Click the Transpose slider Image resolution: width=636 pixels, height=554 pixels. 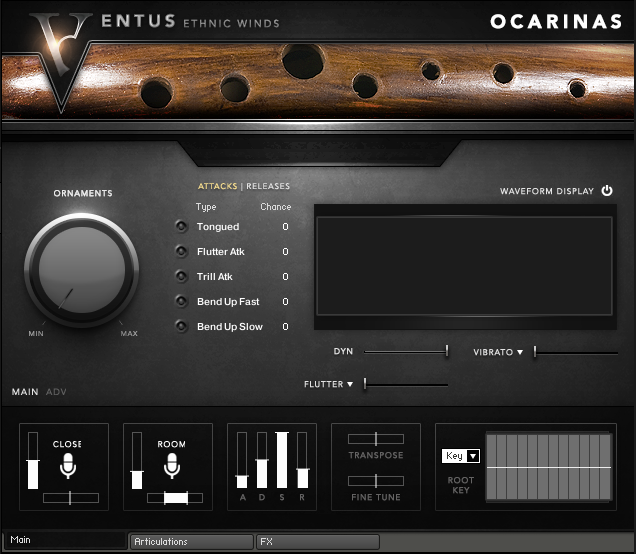click(x=376, y=439)
